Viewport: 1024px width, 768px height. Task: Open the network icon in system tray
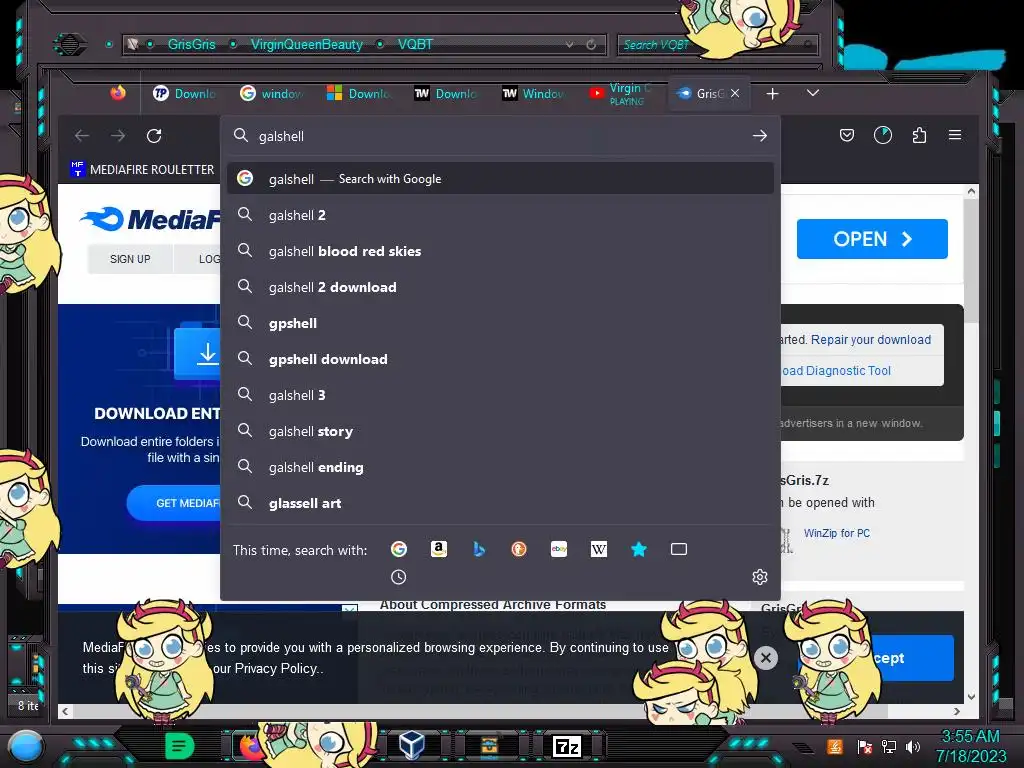tap(889, 746)
